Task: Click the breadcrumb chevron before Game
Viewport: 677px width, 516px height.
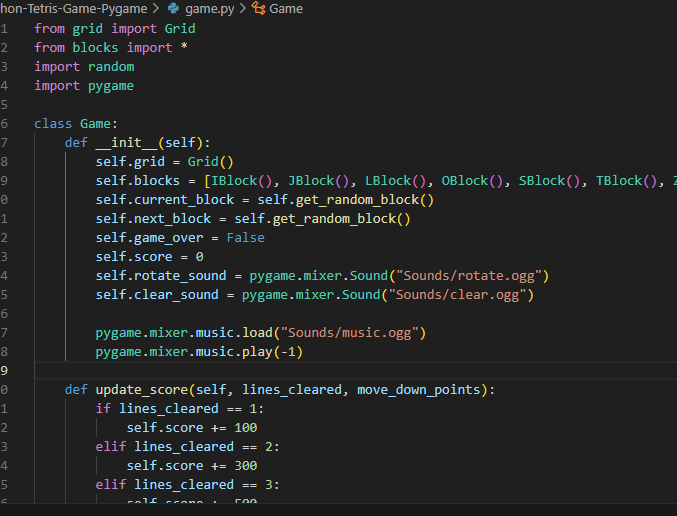Action: (x=242, y=9)
